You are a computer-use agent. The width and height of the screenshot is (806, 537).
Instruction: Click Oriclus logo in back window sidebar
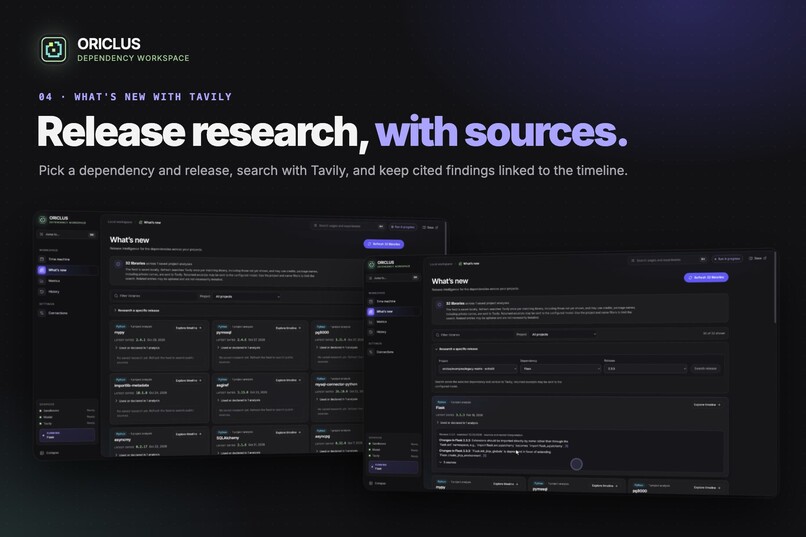click(43, 220)
